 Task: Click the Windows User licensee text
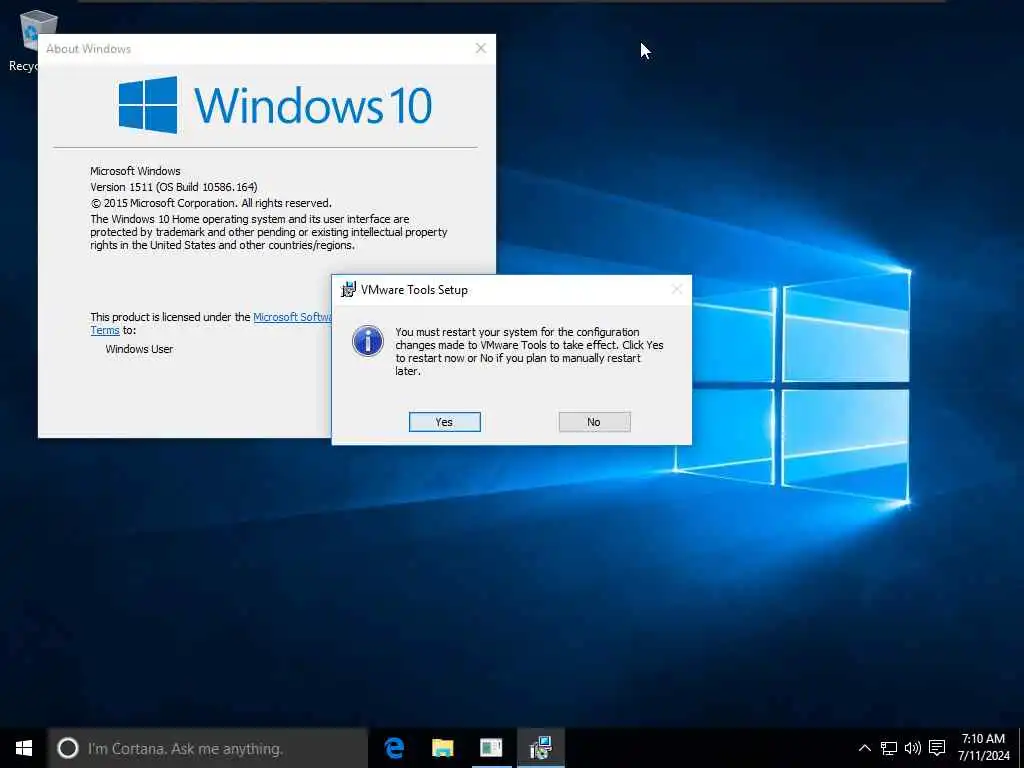pyautogui.click(x=139, y=349)
